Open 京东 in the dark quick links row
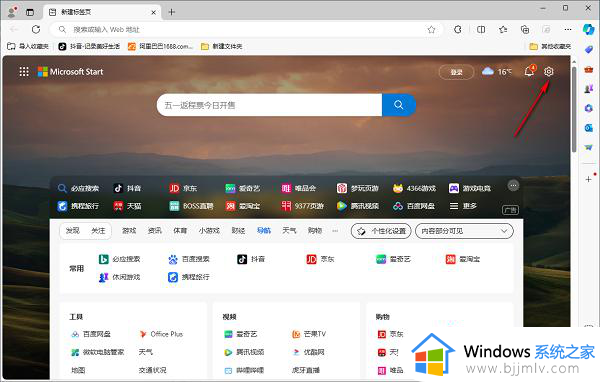This screenshot has width=600, height=382. (183, 188)
